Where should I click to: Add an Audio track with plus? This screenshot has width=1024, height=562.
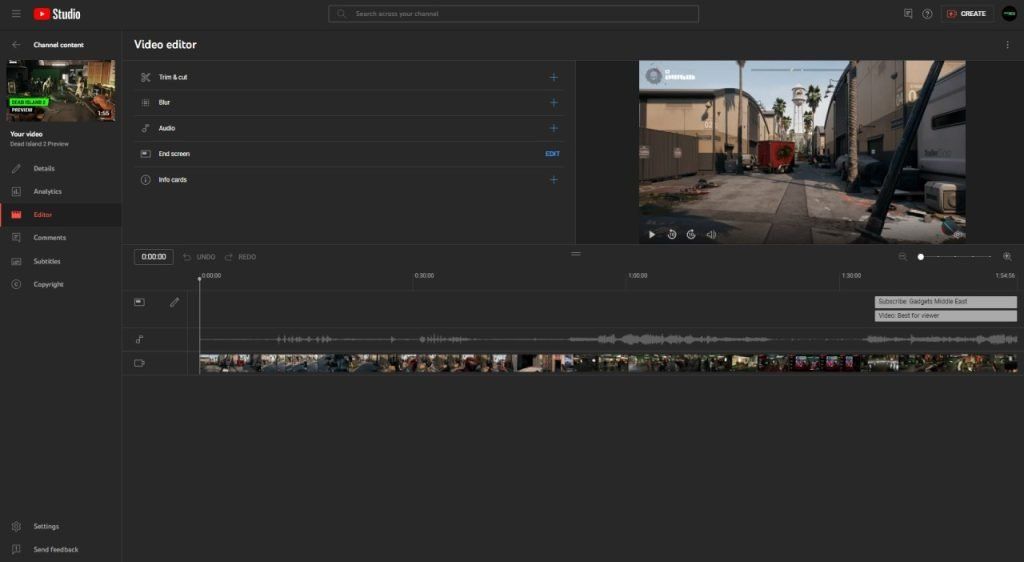pos(553,128)
